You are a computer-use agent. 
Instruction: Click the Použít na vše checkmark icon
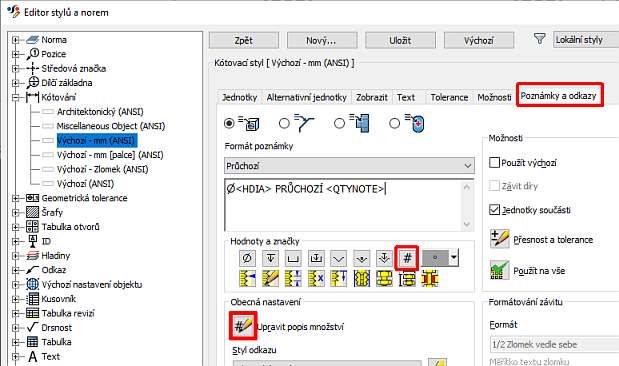coord(499,270)
